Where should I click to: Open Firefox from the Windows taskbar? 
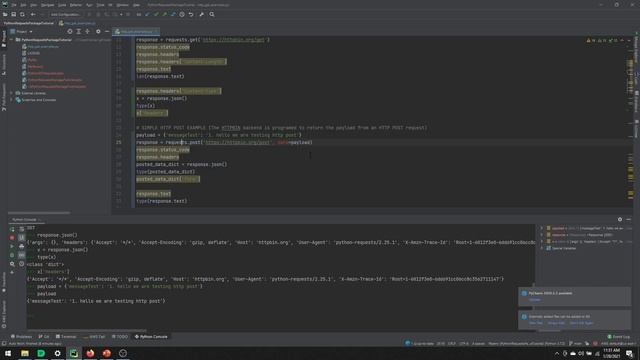pyautogui.click(x=90, y=353)
